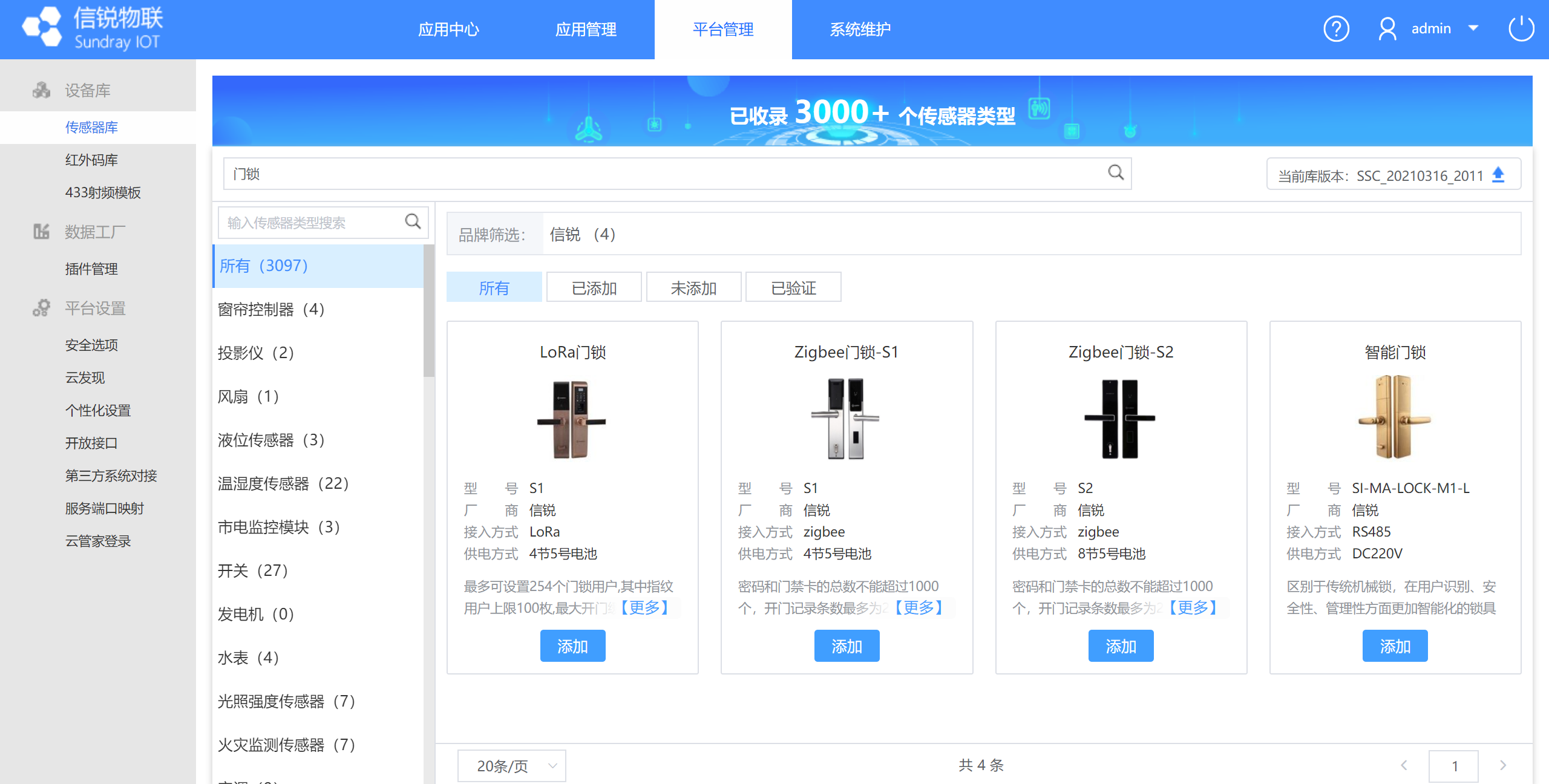Open 个性化设置 in sidebar

click(x=98, y=410)
